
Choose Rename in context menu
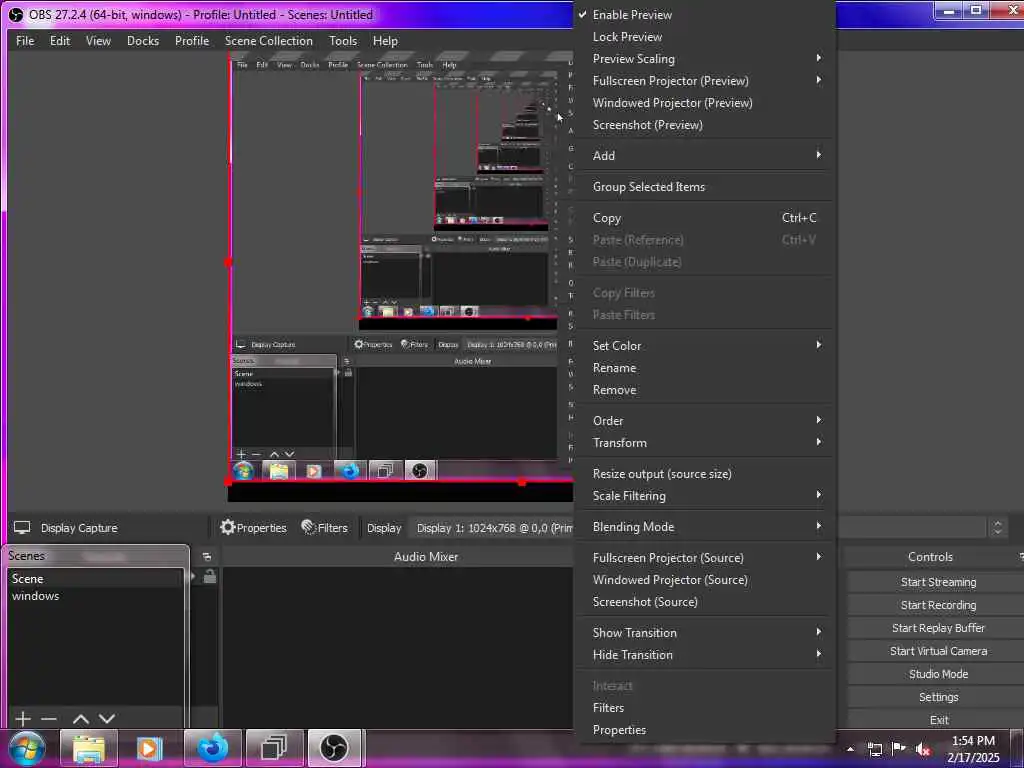tap(704, 368)
